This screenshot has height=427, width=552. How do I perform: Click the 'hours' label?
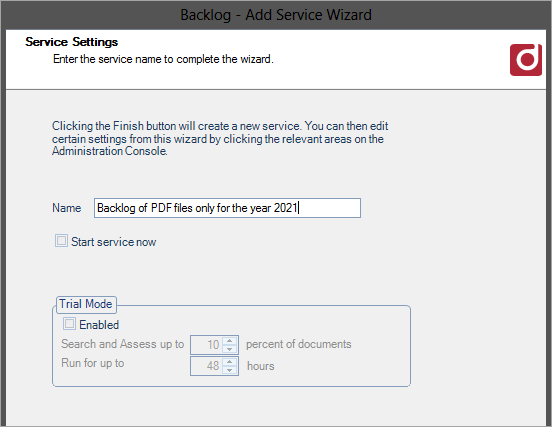(261, 366)
